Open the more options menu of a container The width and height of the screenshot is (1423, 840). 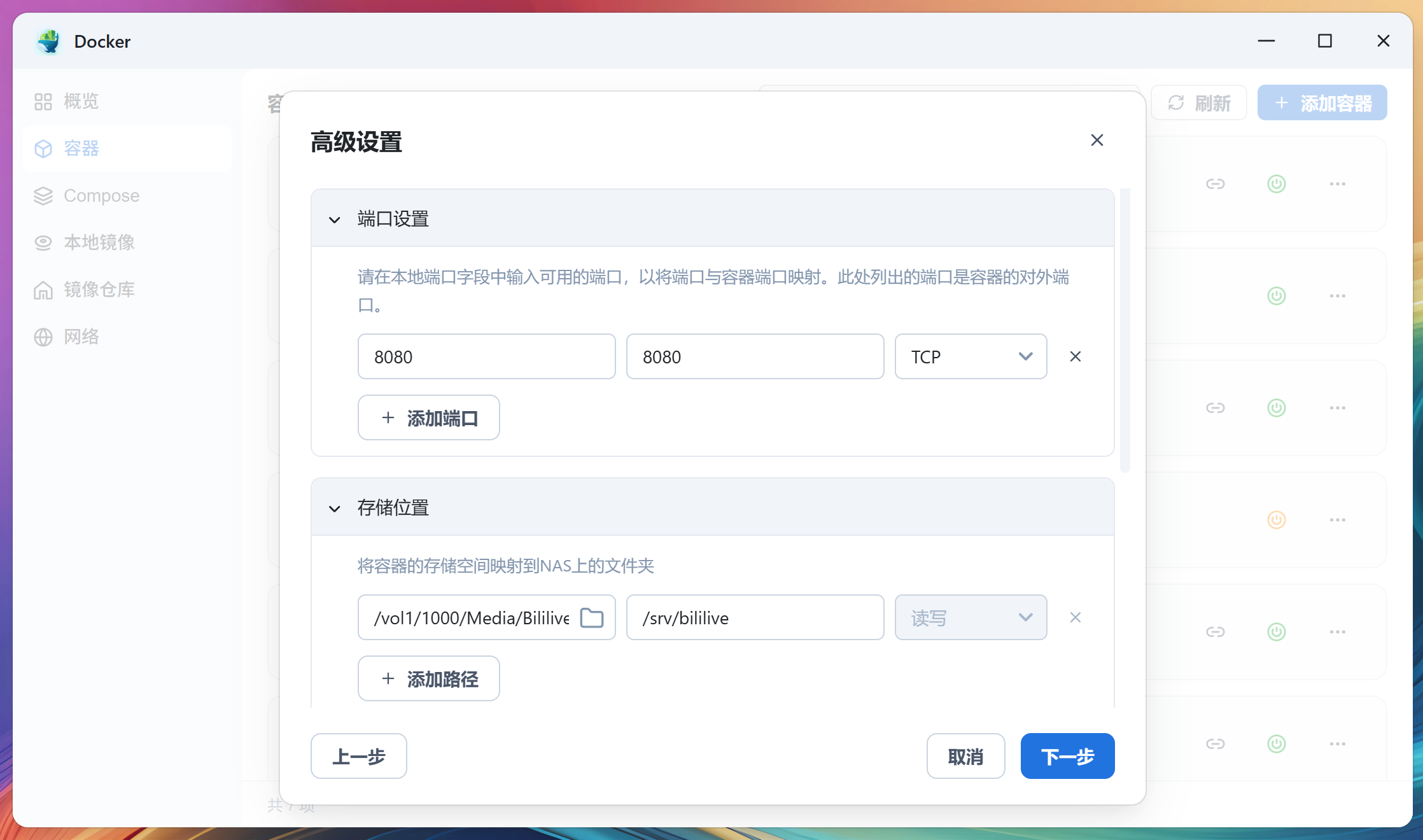pos(1338,184)
